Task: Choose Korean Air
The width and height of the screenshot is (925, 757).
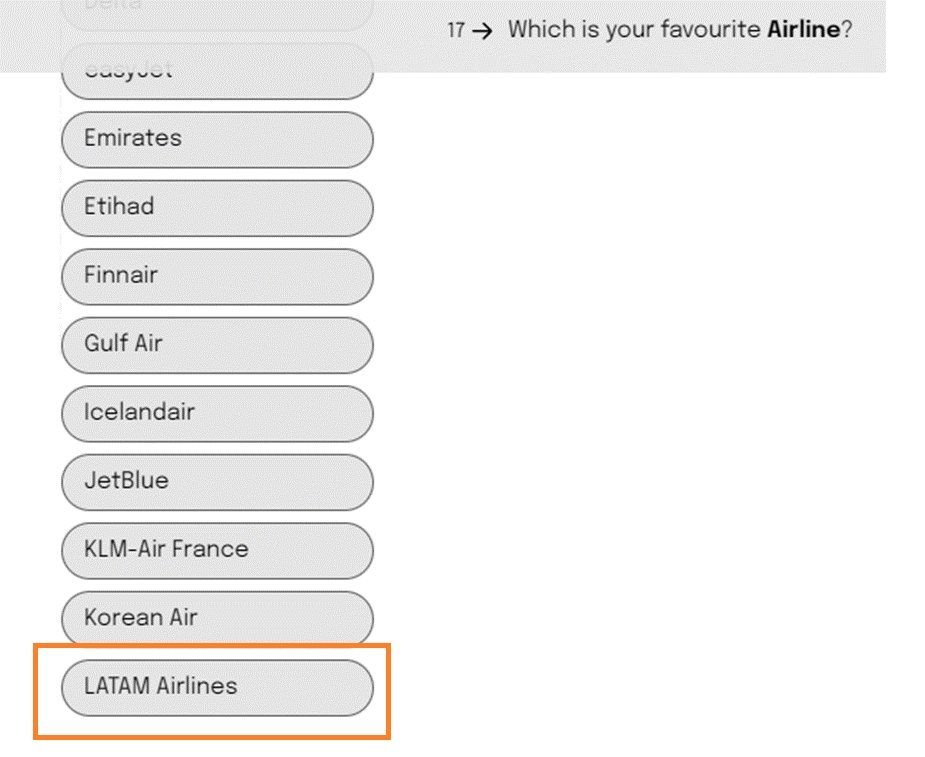Action: 217,618
